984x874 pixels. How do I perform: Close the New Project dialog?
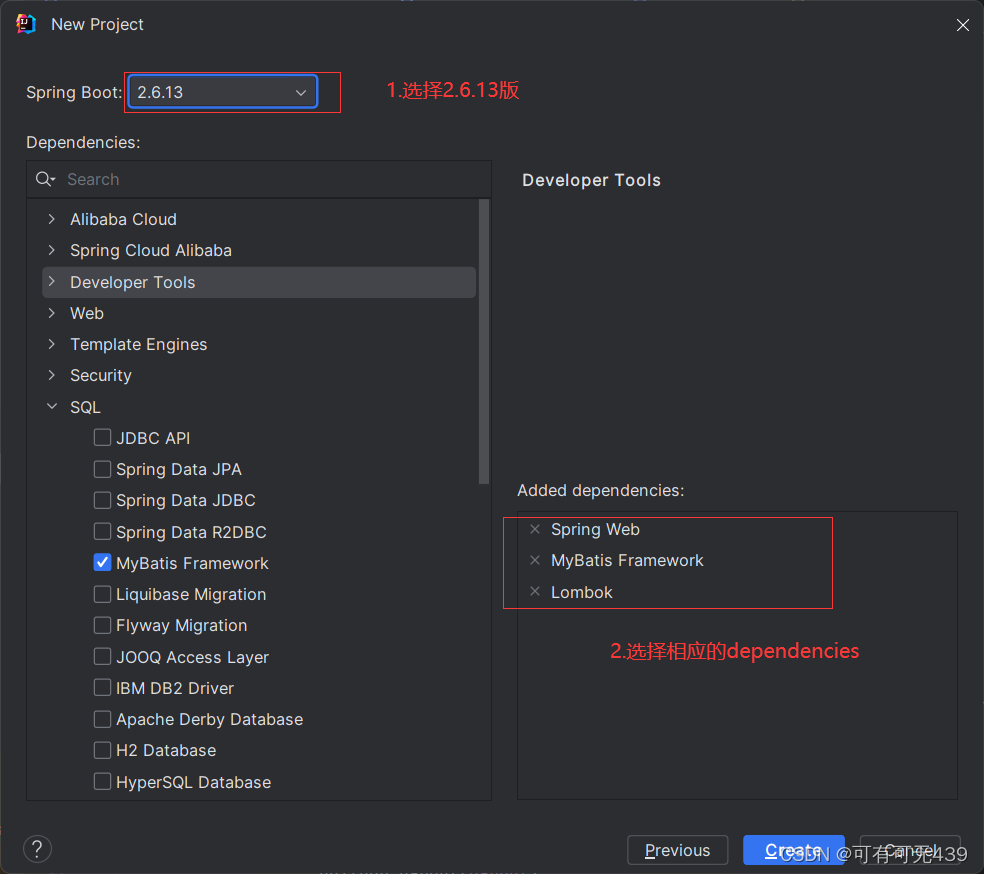coord(962,25)
